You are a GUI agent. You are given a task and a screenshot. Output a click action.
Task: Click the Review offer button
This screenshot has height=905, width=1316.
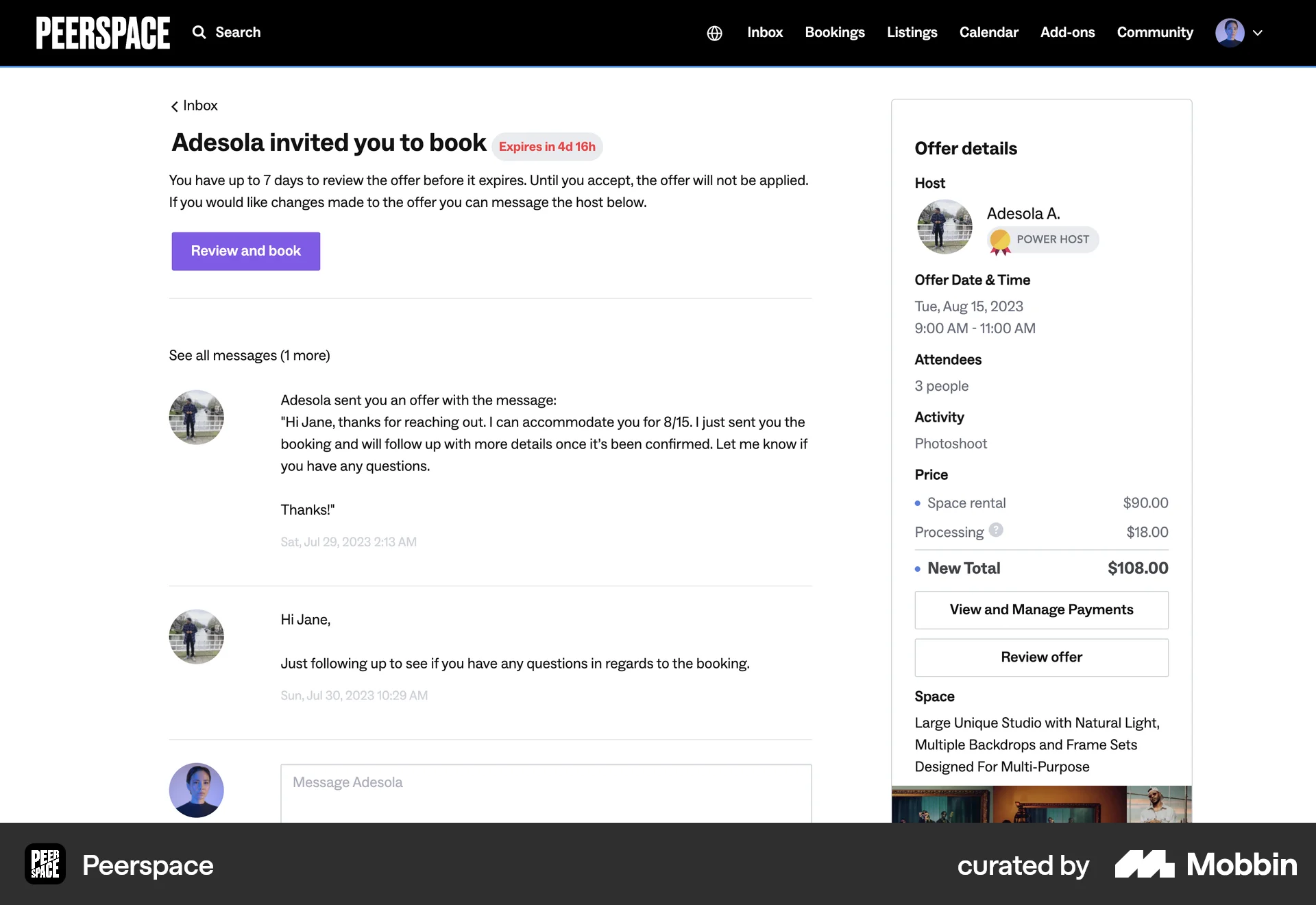[x=1041, y=657]
